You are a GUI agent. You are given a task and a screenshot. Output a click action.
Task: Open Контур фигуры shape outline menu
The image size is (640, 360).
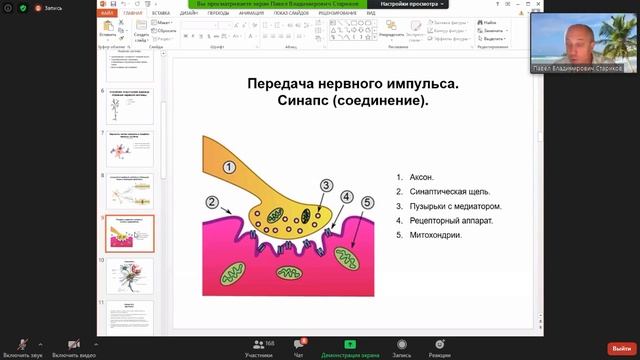coord(447,31)
